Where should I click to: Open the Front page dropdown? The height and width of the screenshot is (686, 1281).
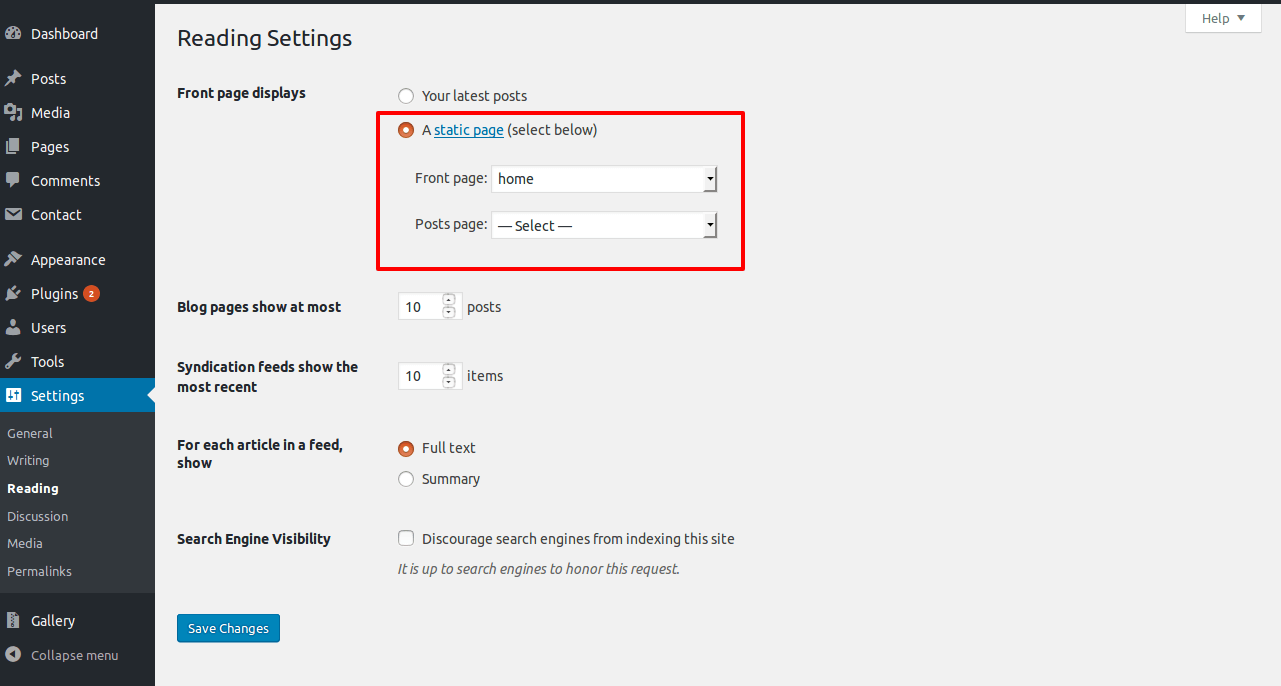(x=604, y=179)
